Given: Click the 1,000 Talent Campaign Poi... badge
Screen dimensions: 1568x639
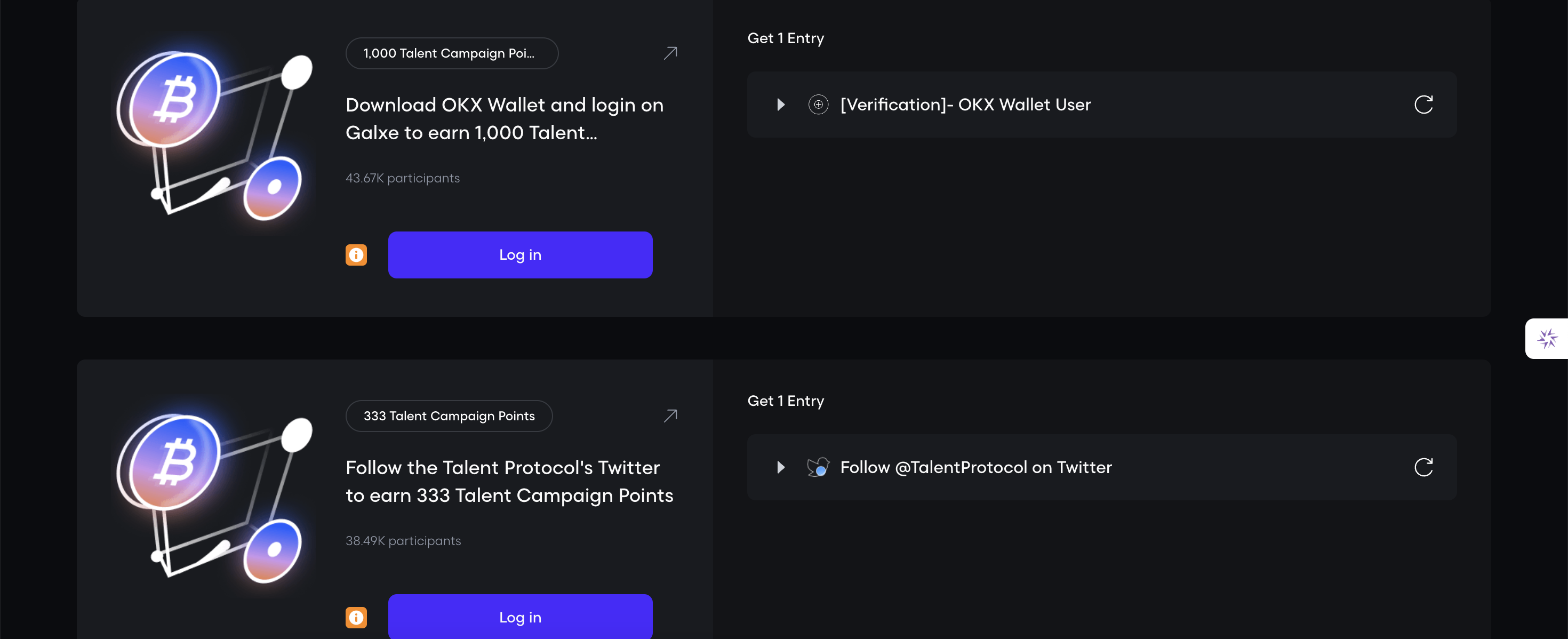Looking at the screenshot, I should (452, 53).
